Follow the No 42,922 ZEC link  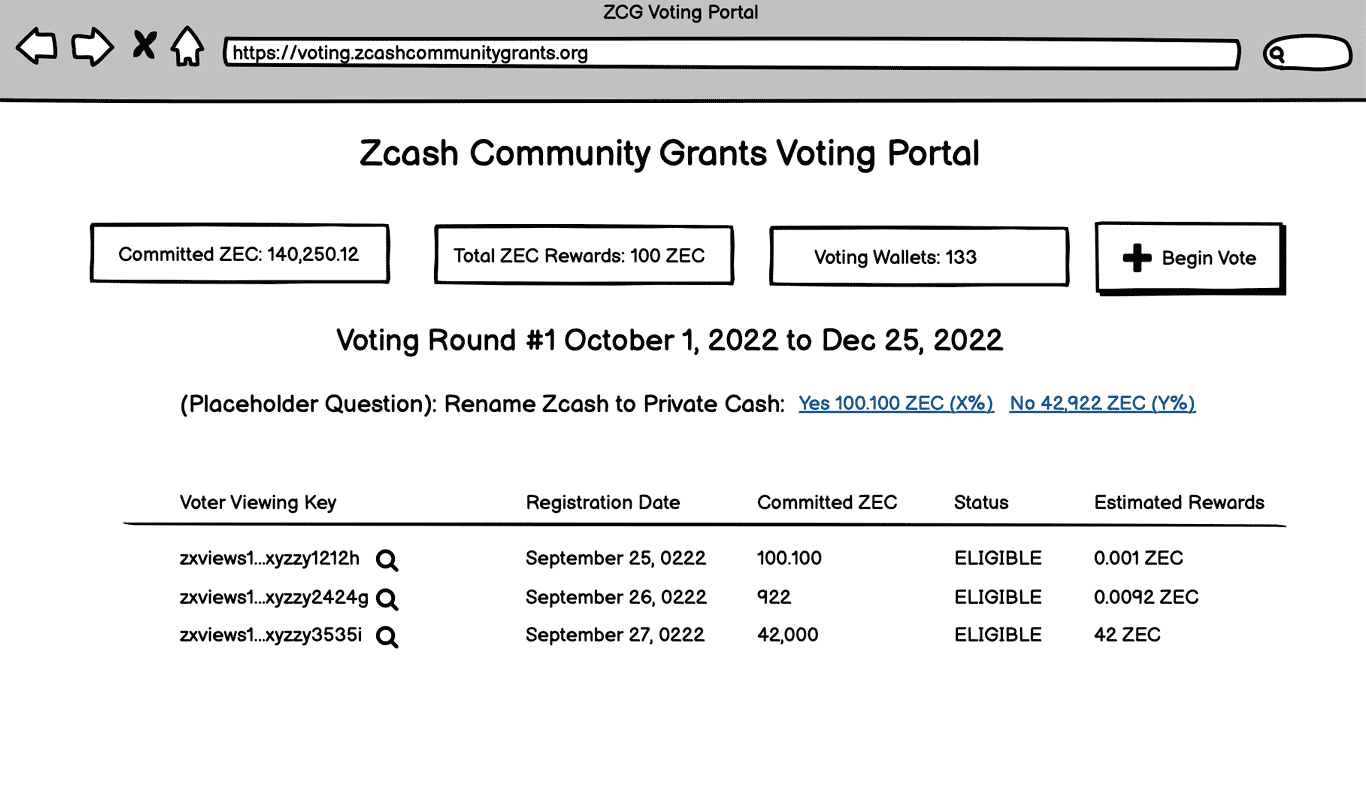tap(1101, 403)
